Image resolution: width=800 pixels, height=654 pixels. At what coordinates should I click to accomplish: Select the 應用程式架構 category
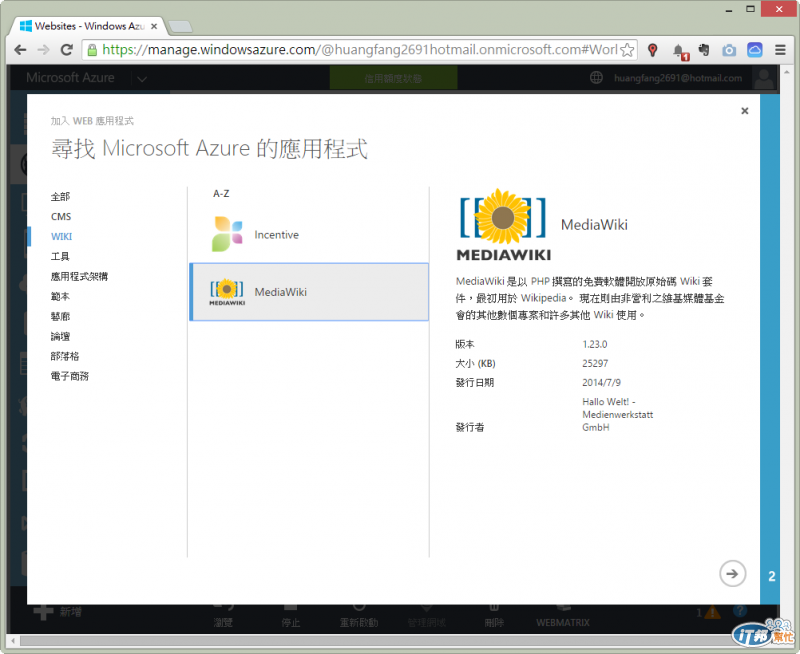[79, 276]
